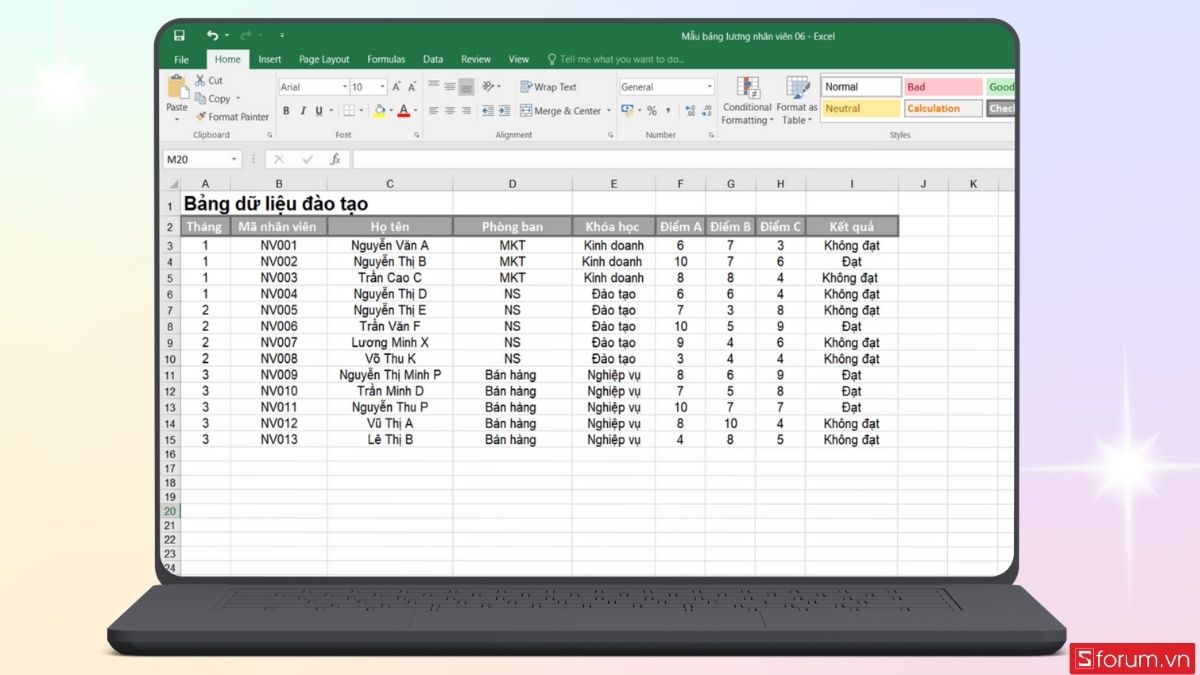Switch to the Formulas tab
Image resolution: width=1200 pixels, height=675 pixels.
pyautogui.click(x=386, y=59)
